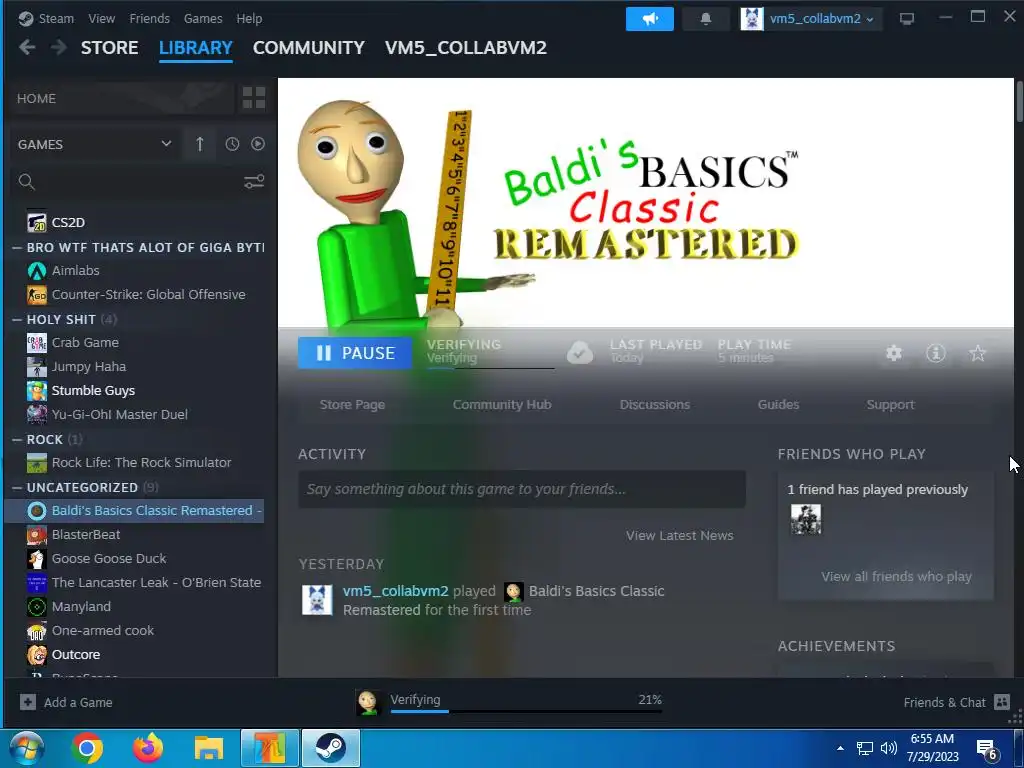Image resolution: width=1024 pixels, height=768 pixels.
Task: Open collections grid view icon
Action: (x=253, y=98)
